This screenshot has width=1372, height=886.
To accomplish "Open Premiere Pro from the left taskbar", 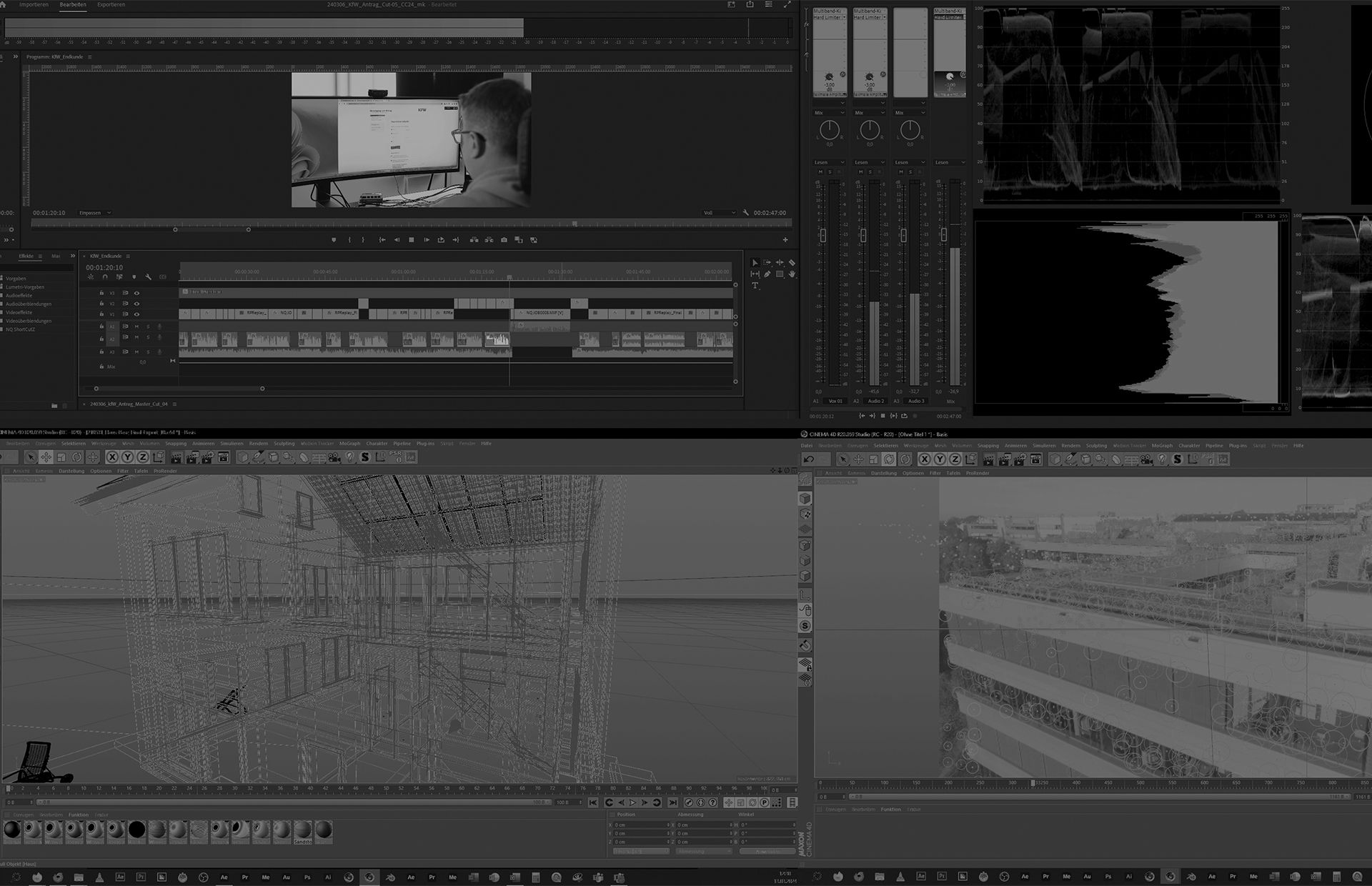I will (x=245, y=877).
